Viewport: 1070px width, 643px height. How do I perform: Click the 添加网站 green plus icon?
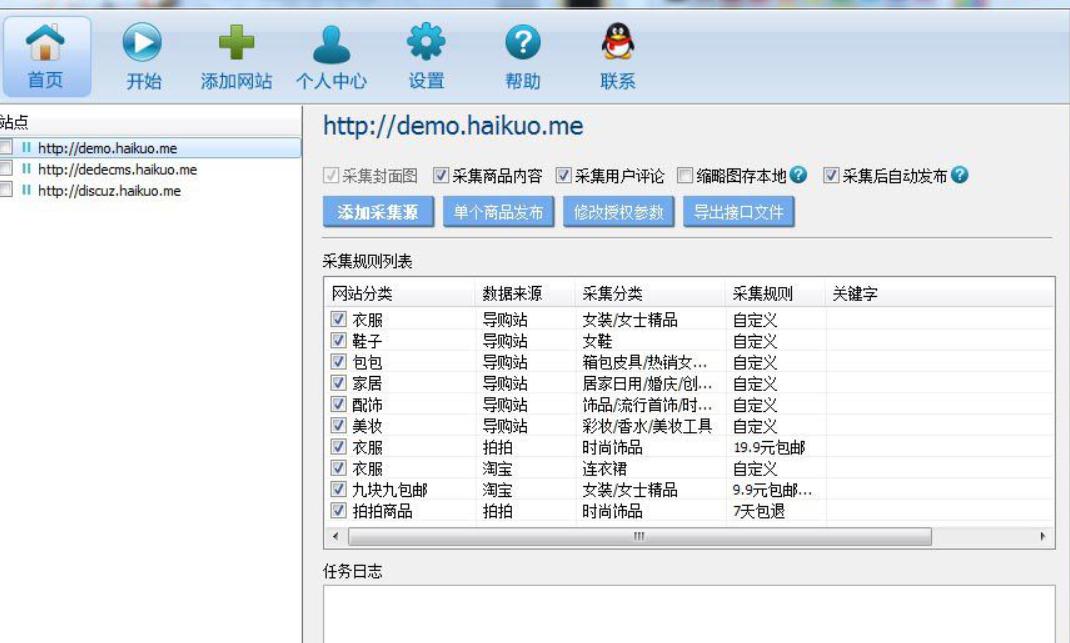pyautogui.click(x=236, y=42)
